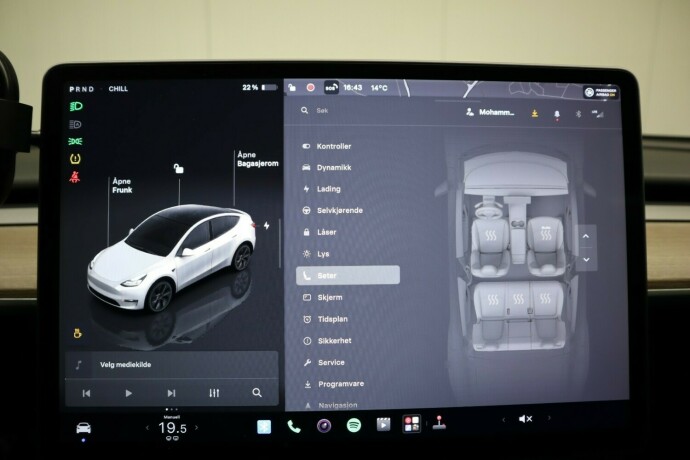The width and height of the screenshot is (690, 460).
Task: Tap the yellow tire pressure warning icon
Action: [x=75, y=159]
